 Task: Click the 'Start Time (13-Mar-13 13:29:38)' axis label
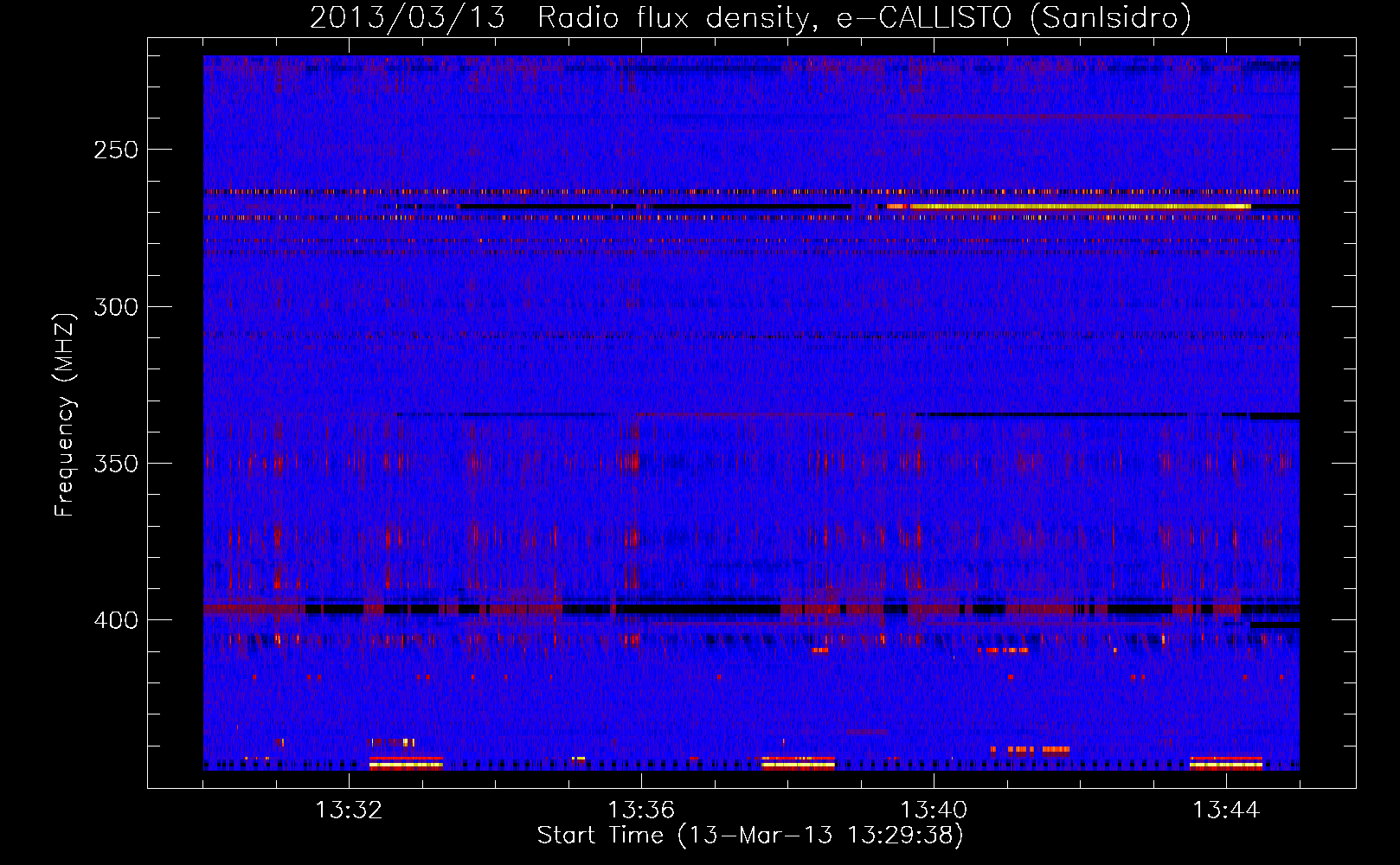pyautogui.click(x=750, y=836)
